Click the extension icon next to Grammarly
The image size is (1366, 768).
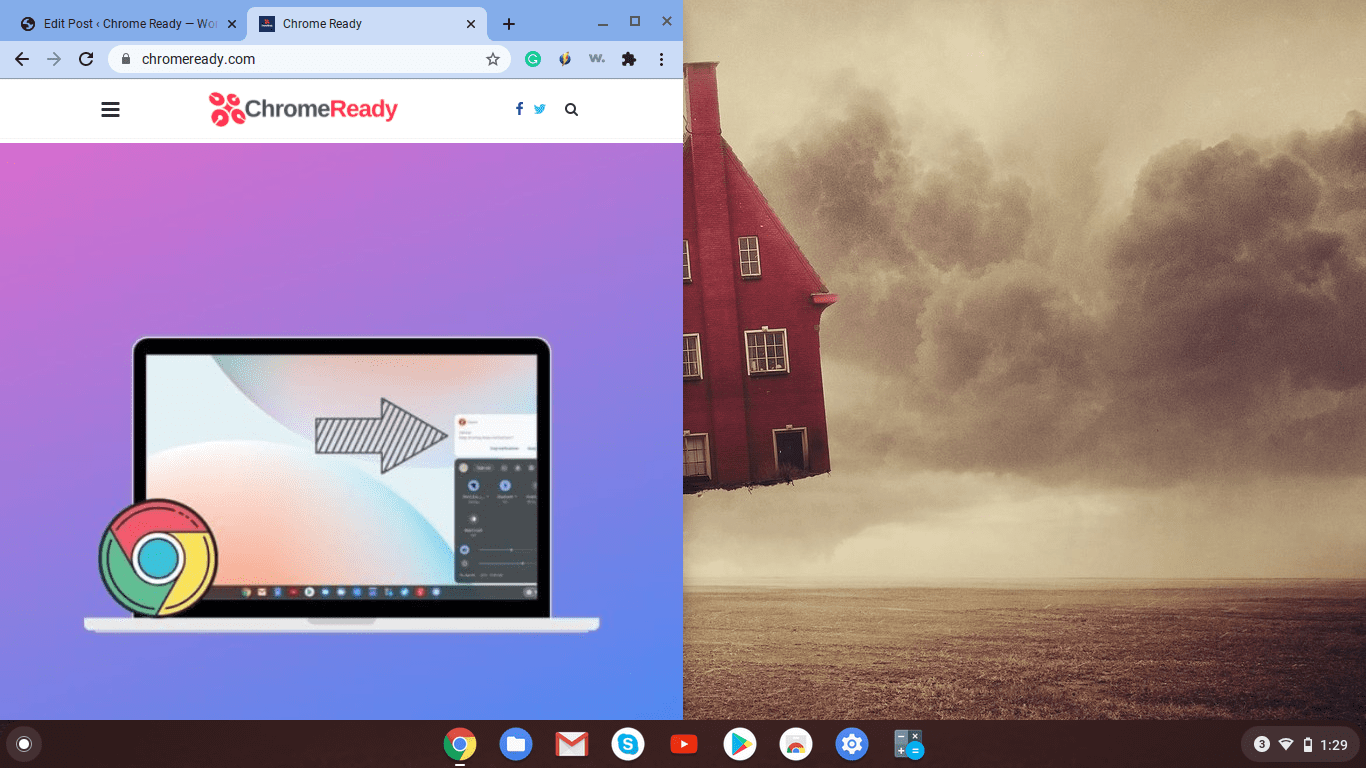click(x=565, y=59)
